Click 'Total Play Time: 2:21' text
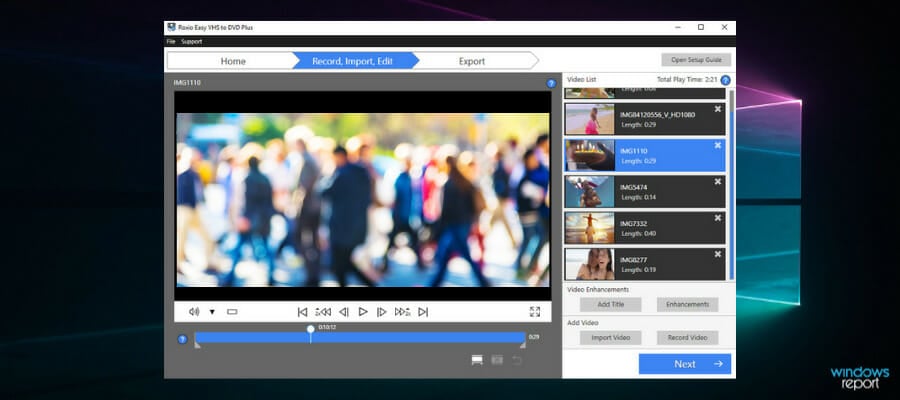Viewport: 900px width, 400px height. tap(687, 80)
